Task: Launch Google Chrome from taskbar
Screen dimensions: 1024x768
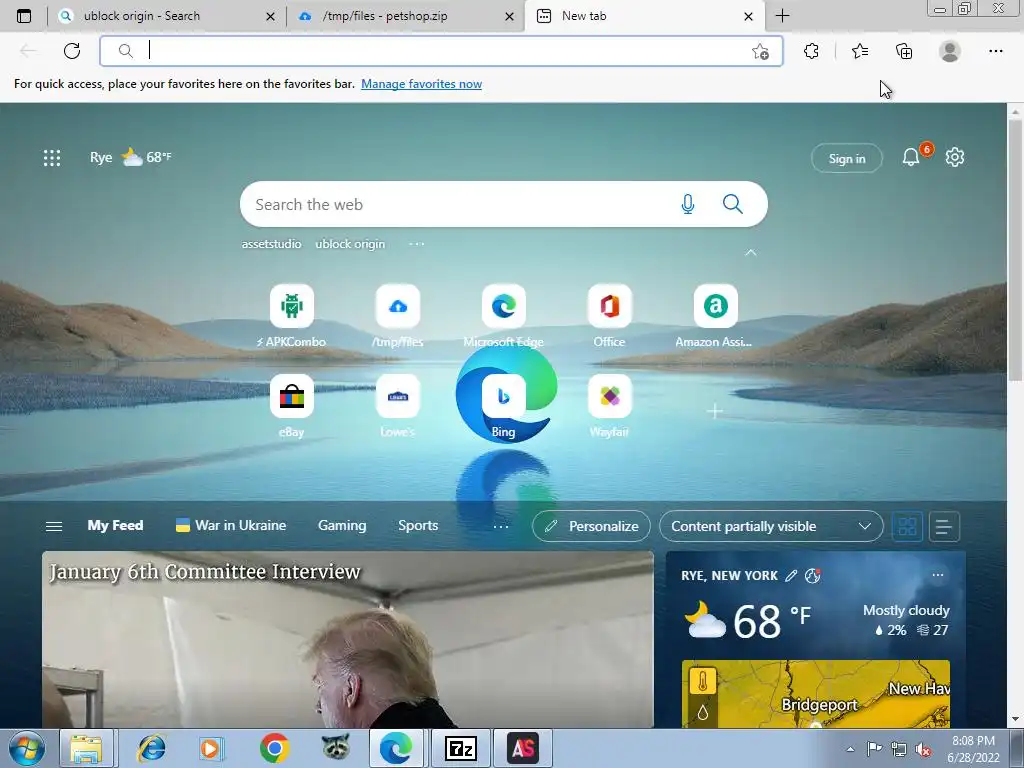Action: click(x=274, y=748)
